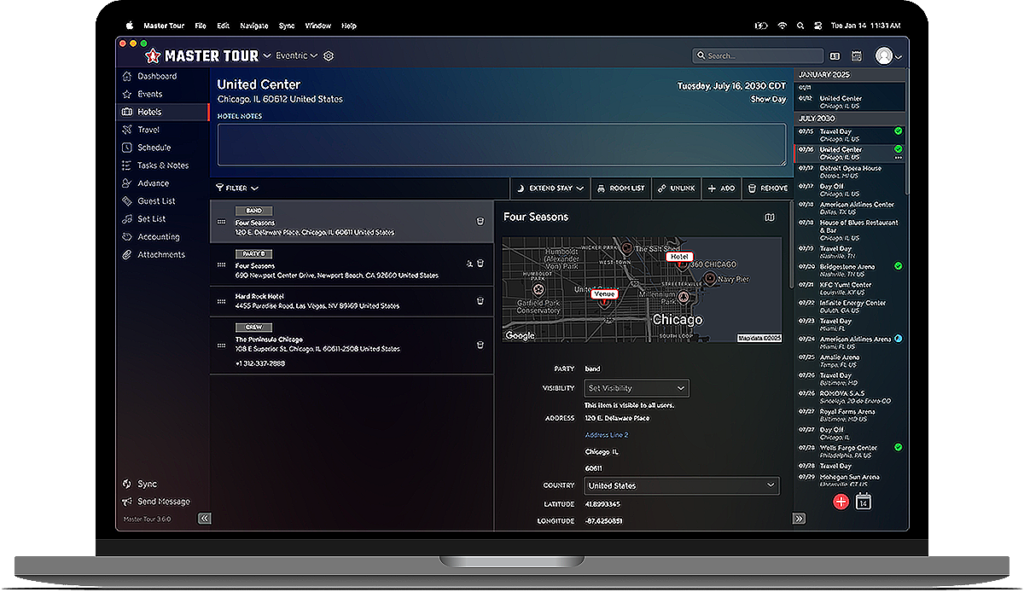This screenshot has height=592, width=1024.
Task: Open the calendar day picker icon
Action: point(864,502)
